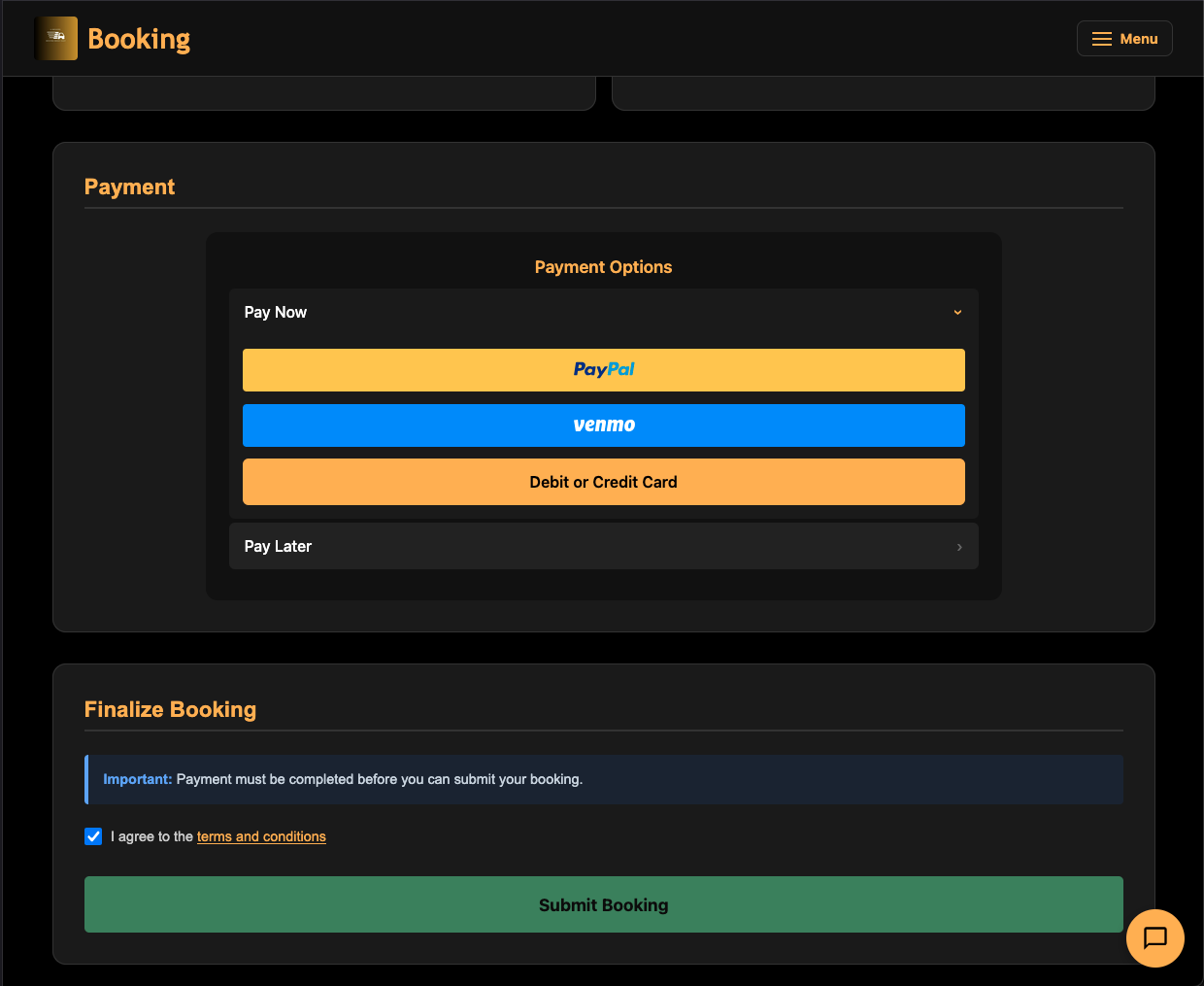Uncheck the I agree checkbox
Viewport: 1204px width, 986px height.
(92, 836)
